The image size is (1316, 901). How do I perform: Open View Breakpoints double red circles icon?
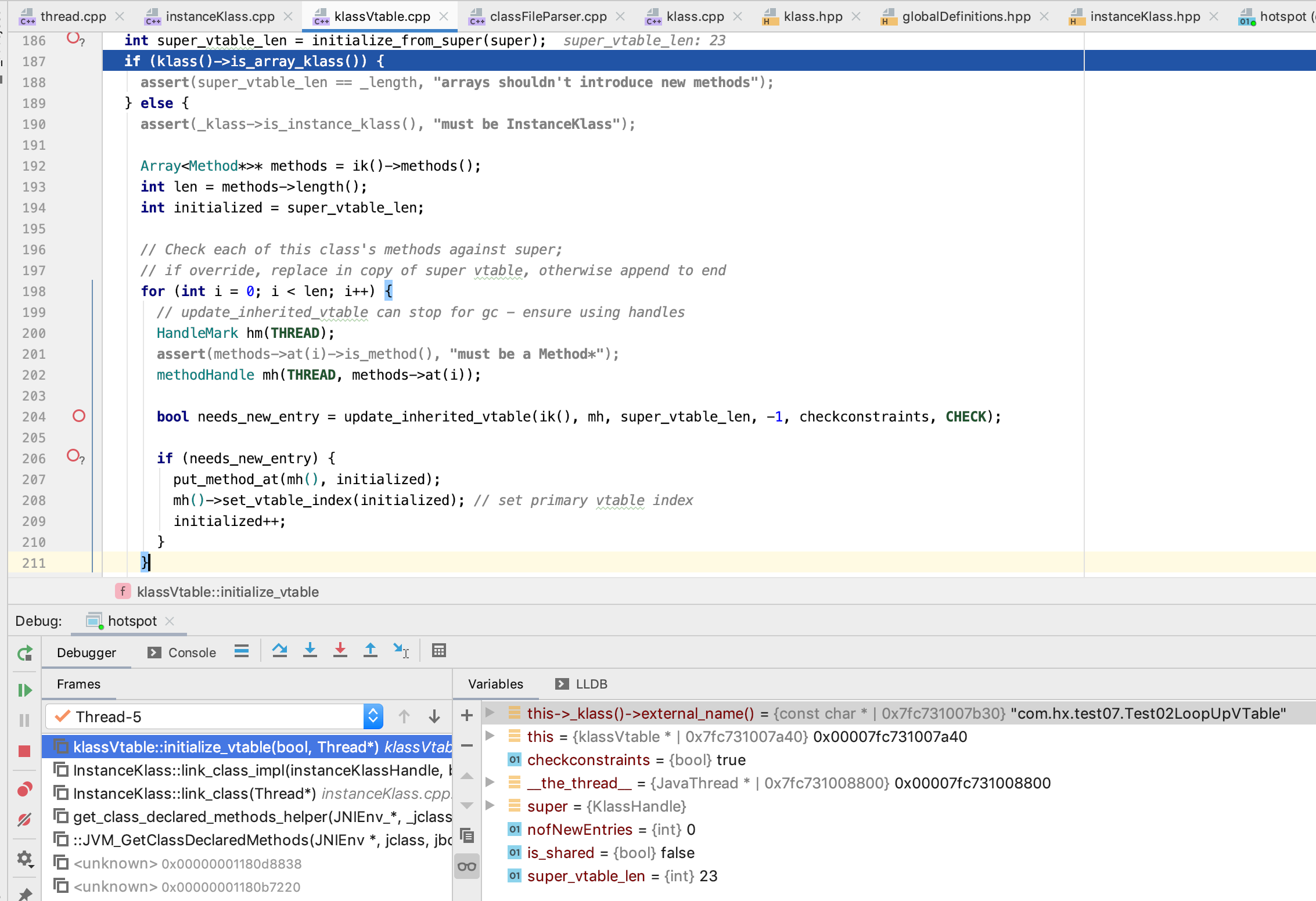tap(24, 790)
